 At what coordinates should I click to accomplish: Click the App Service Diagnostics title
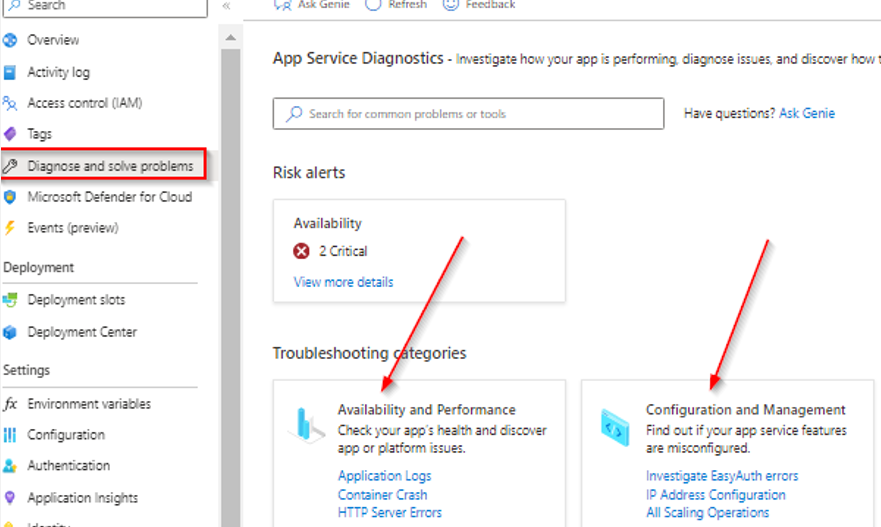[358, 58]
